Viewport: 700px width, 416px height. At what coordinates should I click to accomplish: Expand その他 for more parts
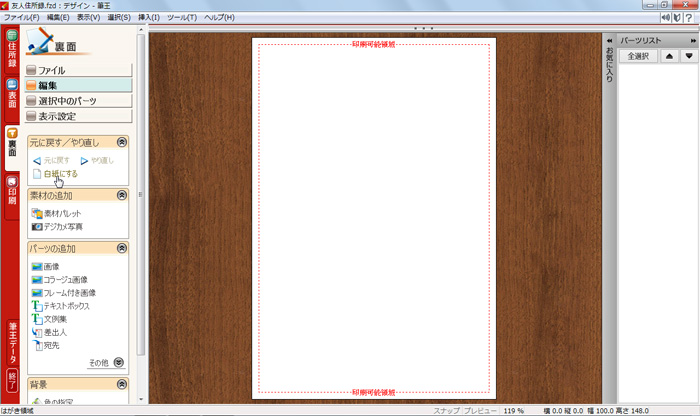click(118, 362)
